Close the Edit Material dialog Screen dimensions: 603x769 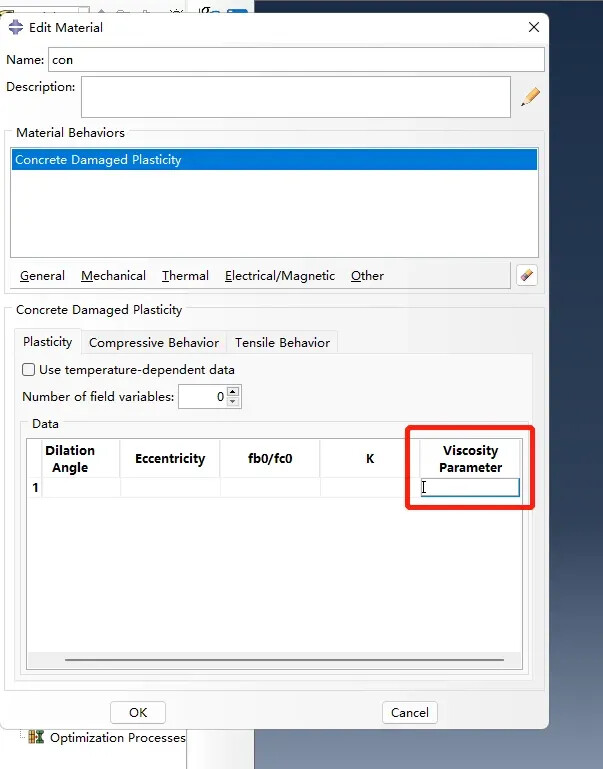533,27
